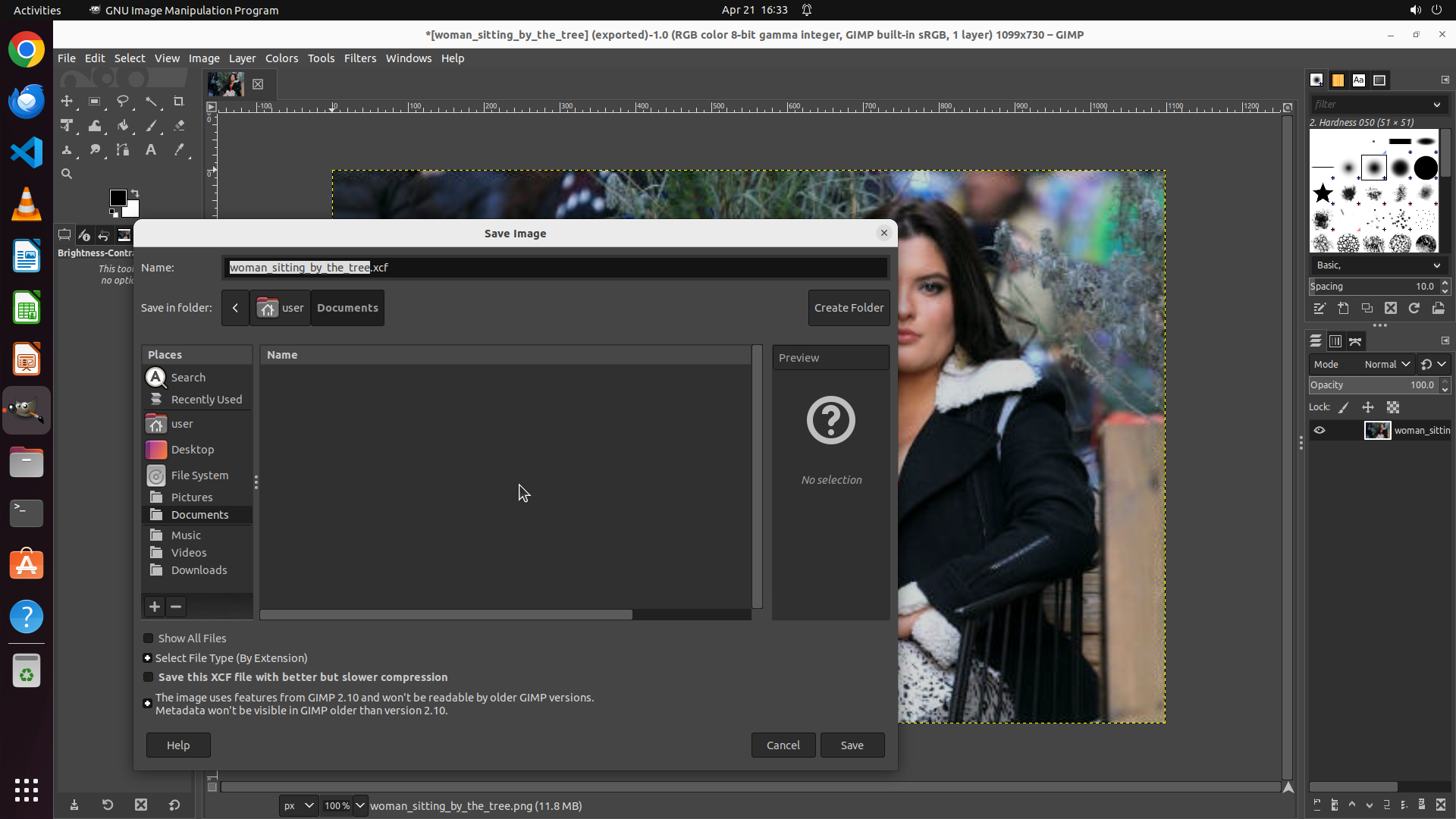Expand Select File Type by Extension

(148, 658)
